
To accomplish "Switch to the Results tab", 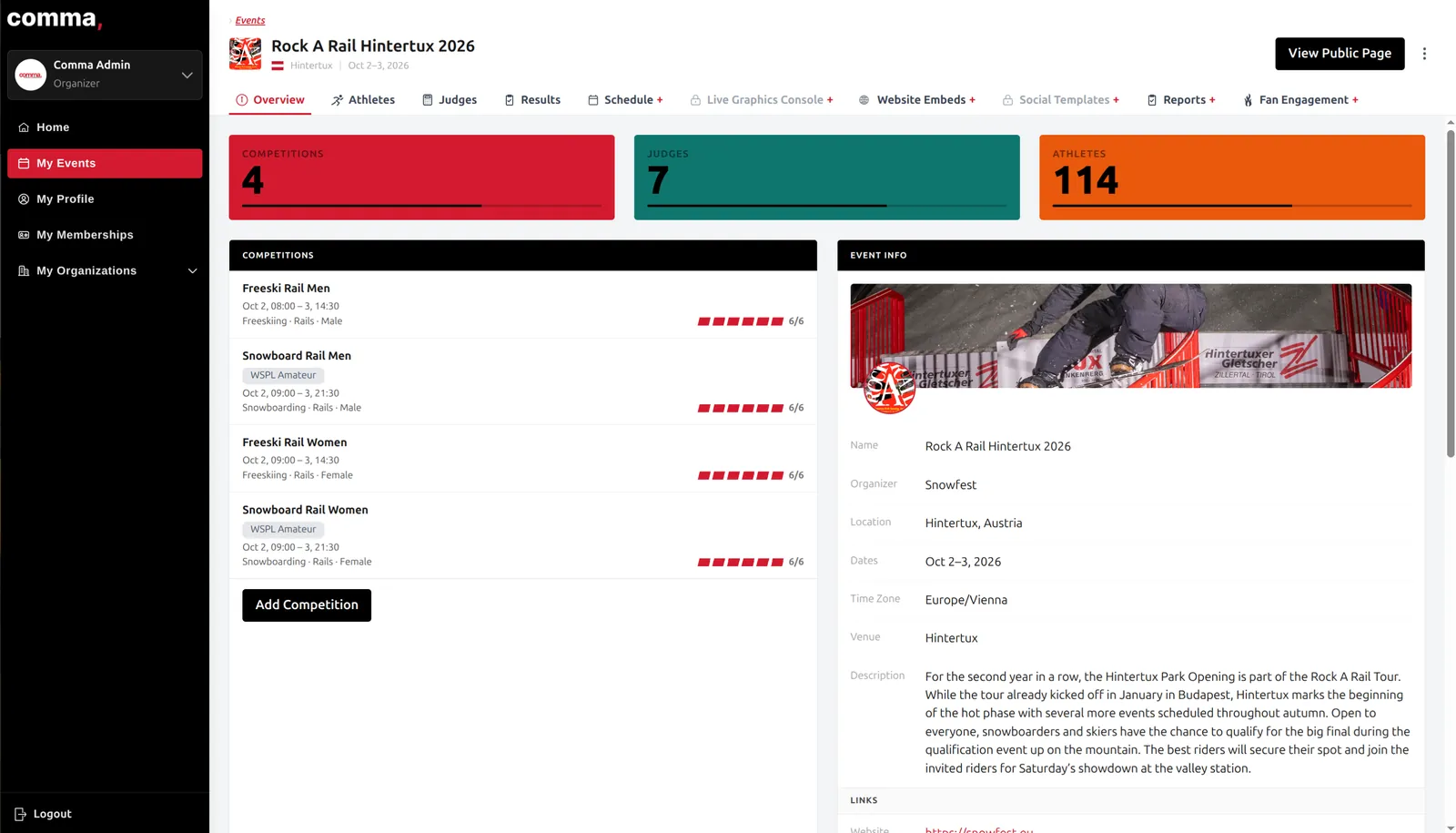I will (x=532, y=100).
